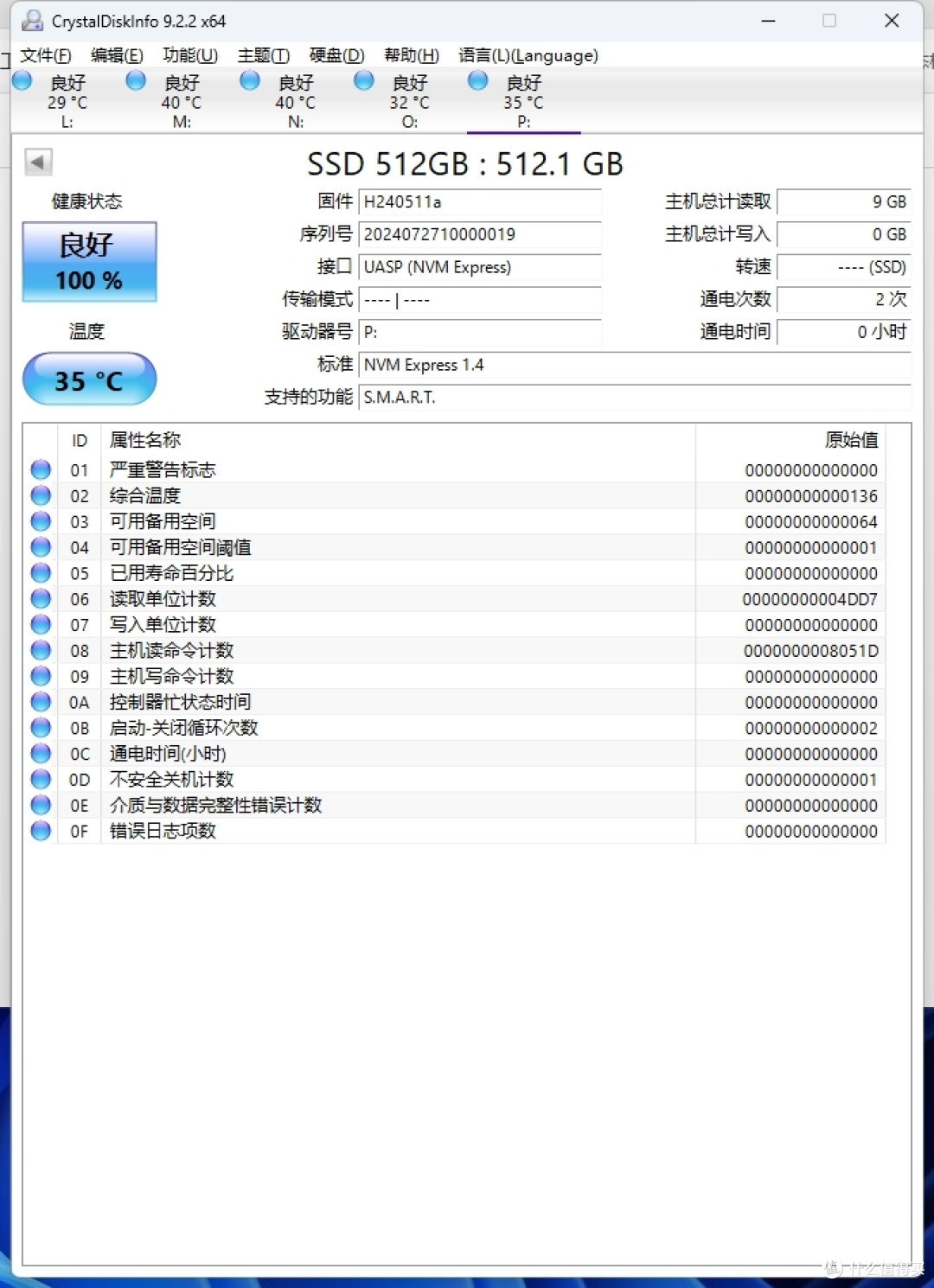The height and width of the screenshot is (1288, 934).
Task: Open the 语言(L)(Language) menu
Action: coord(528,55)
